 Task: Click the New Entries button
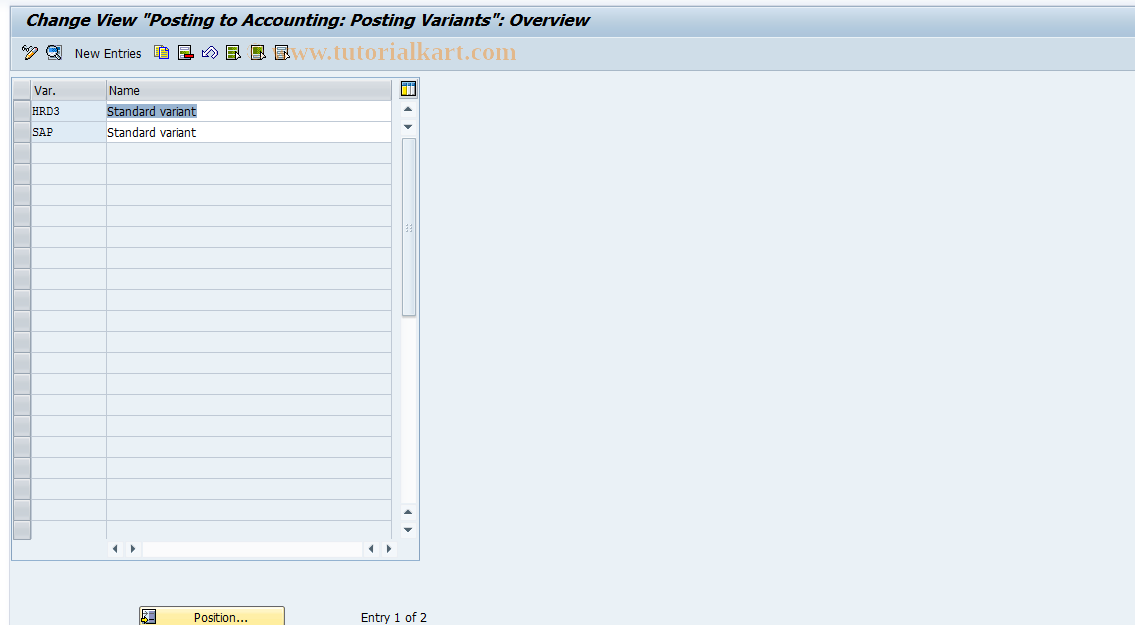coord(108,54)
